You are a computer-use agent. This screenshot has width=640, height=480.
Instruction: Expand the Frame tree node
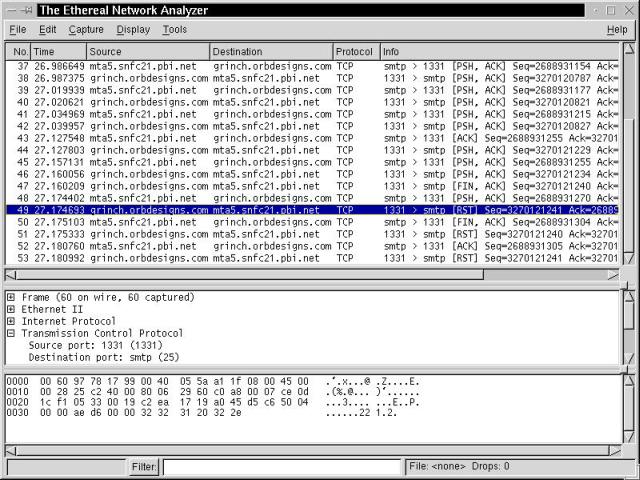(11, 298)
